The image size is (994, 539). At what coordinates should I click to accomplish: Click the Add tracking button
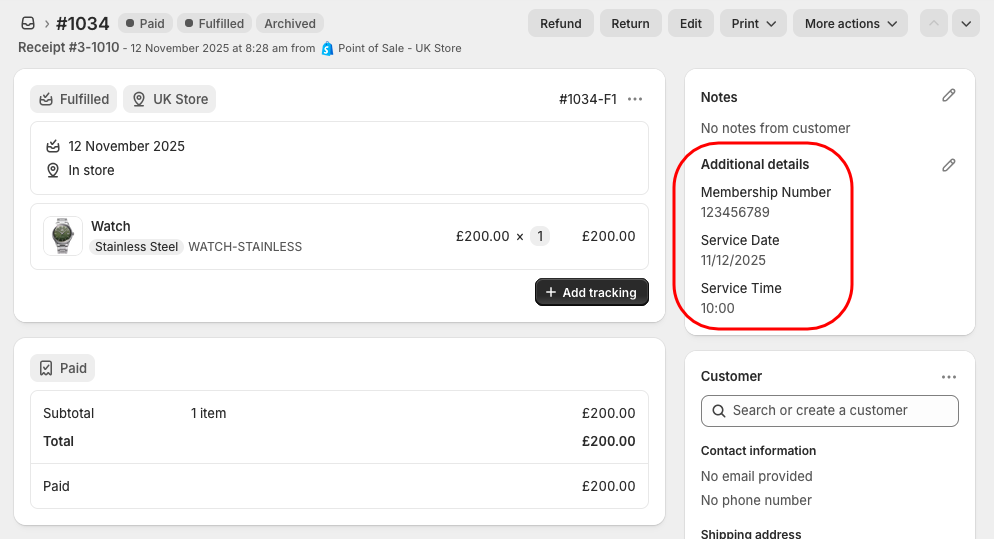coord(591,292)
